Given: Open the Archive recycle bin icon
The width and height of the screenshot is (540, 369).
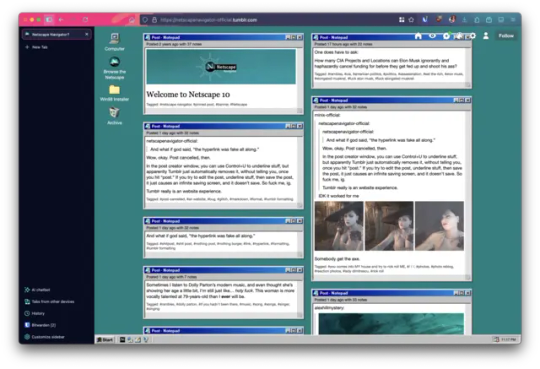Looking at the screenshot, I should pyautogui.click(x=114, y=115).
